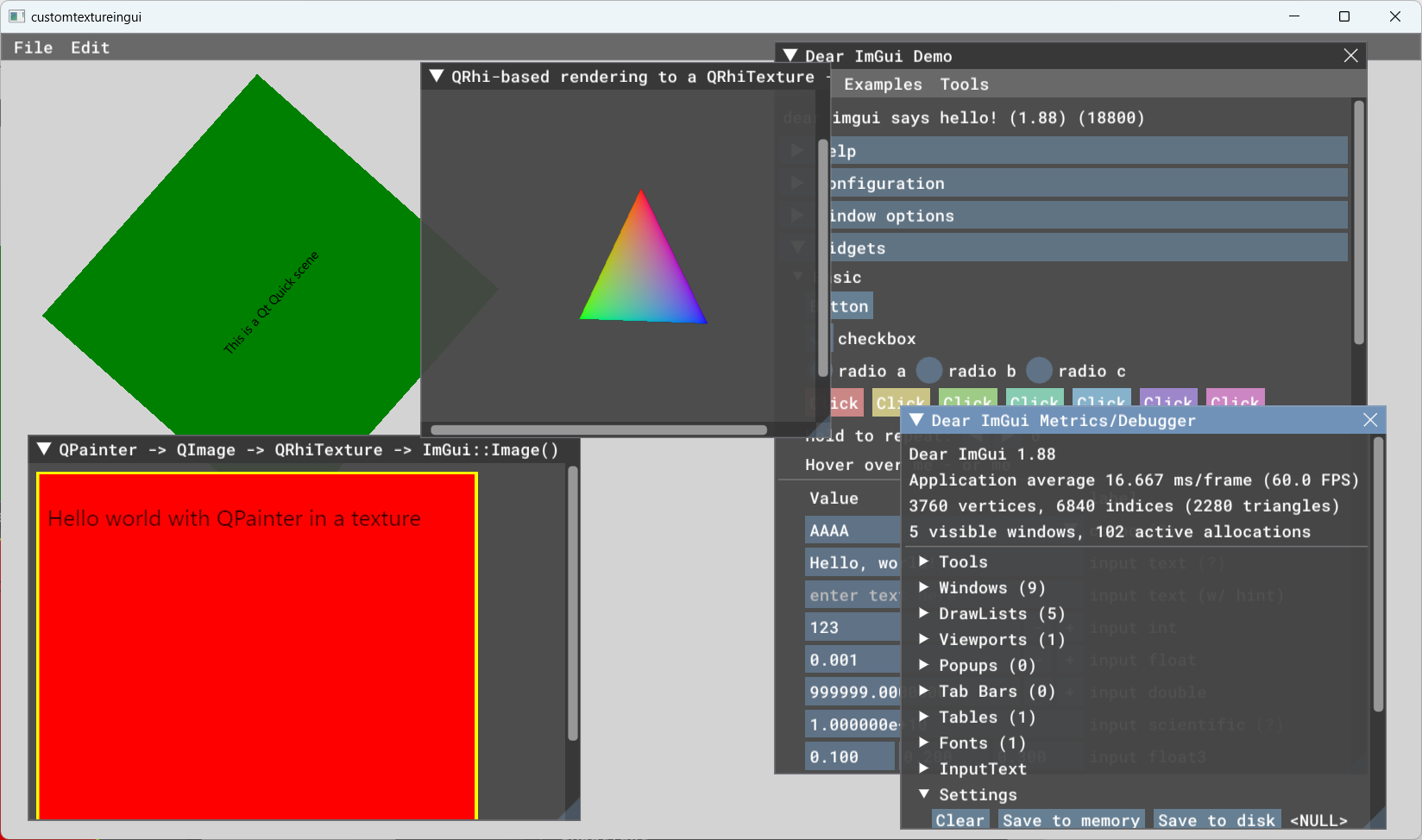Collapse the Dear ImGui Metrics/Debugger window
The image size is (1422, 840).
916,420
